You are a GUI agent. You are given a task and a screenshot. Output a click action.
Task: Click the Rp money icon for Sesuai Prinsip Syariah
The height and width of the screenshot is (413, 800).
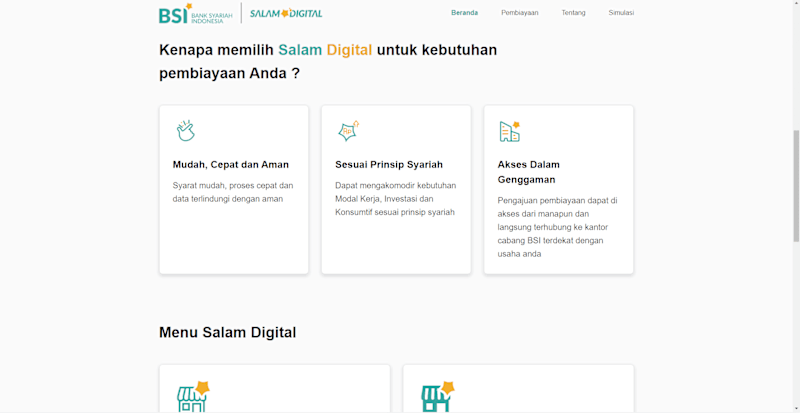pyautogui.click(x=348, y=131)
